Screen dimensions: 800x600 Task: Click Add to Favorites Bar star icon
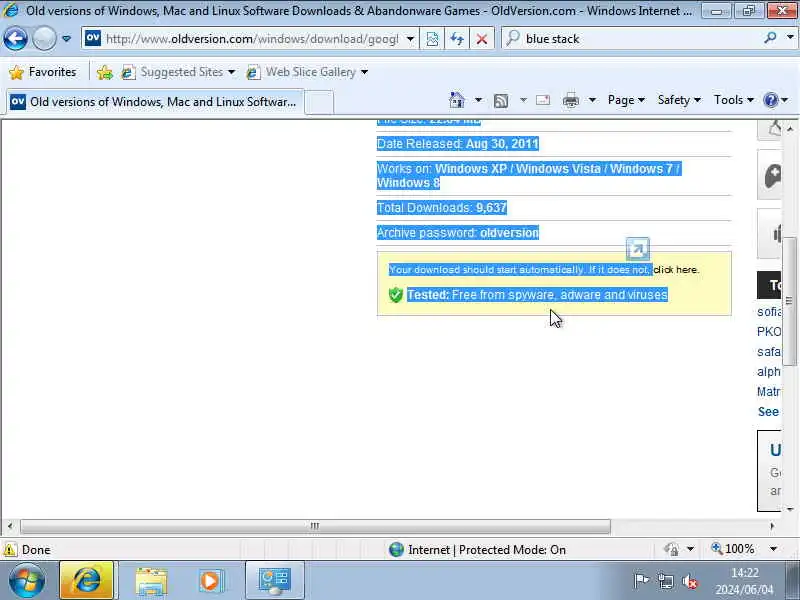pyautogui.click(x=105, y=72)
